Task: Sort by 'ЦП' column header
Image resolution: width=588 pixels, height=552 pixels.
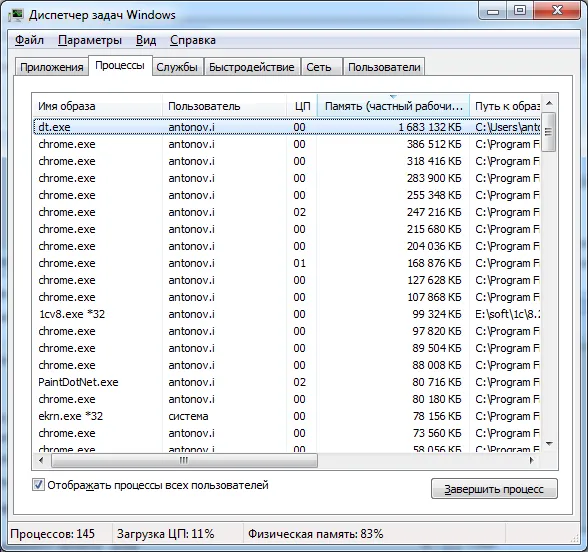Action: click(x=302, y=106)
